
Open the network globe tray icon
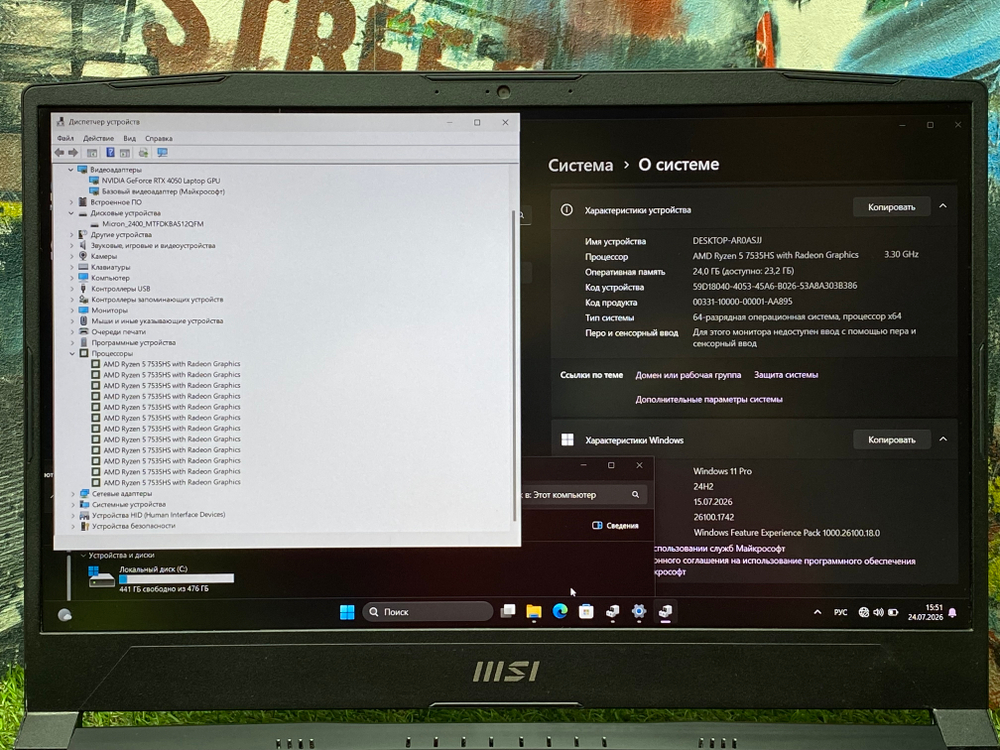(x=864, y=612)
